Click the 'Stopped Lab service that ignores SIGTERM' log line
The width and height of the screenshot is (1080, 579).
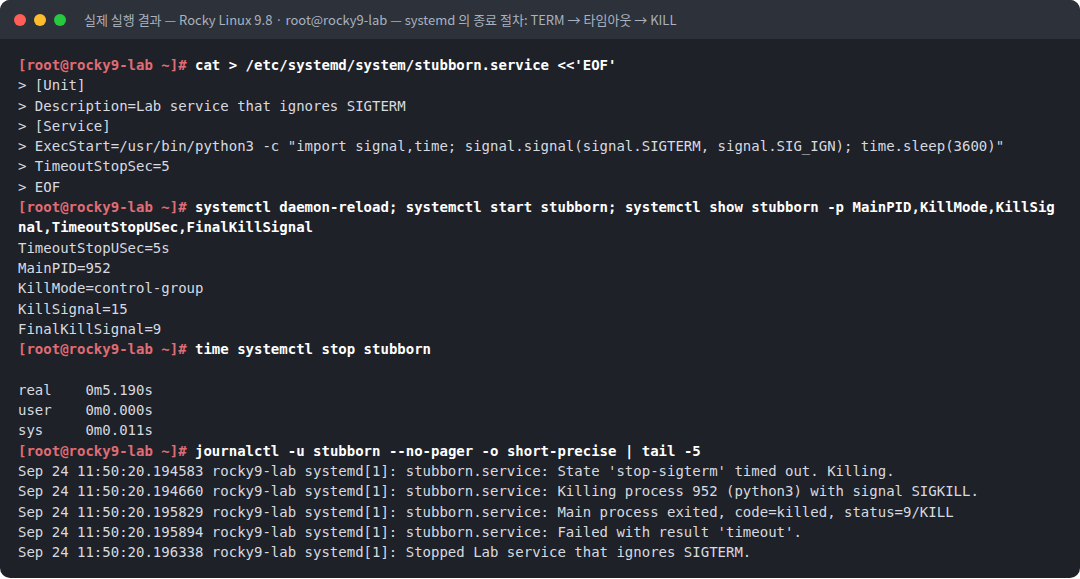(x=384, y=552)
